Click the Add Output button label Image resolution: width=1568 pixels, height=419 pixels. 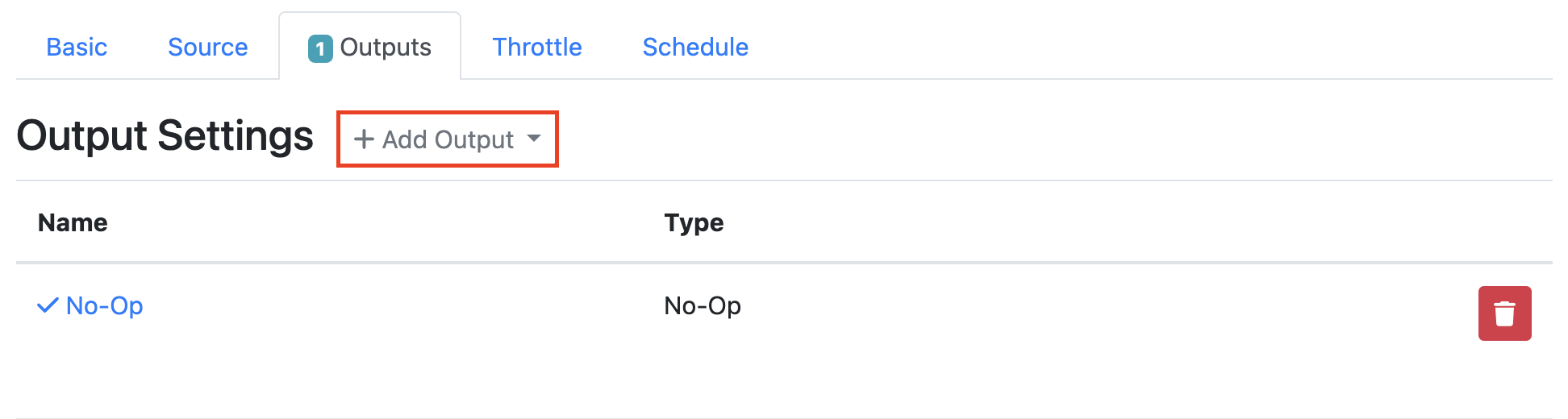pyautogui.click(x=448, y=139)
